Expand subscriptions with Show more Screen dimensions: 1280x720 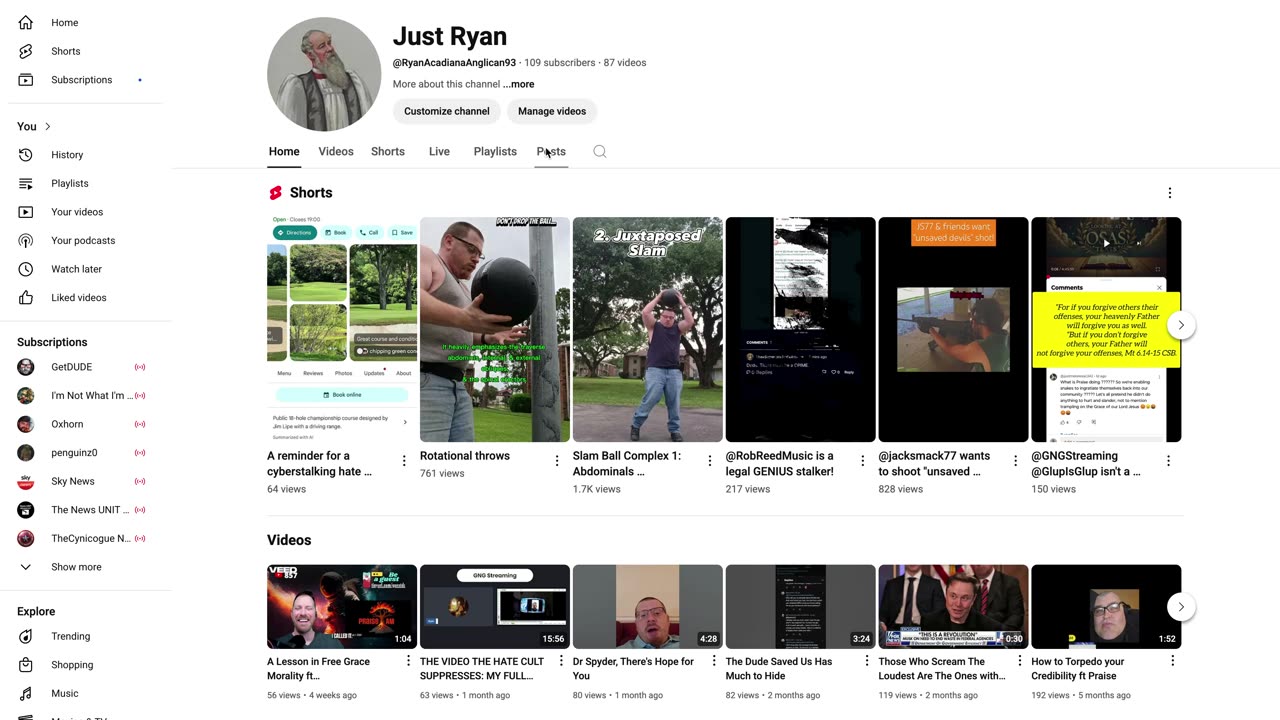click(76, 567)
